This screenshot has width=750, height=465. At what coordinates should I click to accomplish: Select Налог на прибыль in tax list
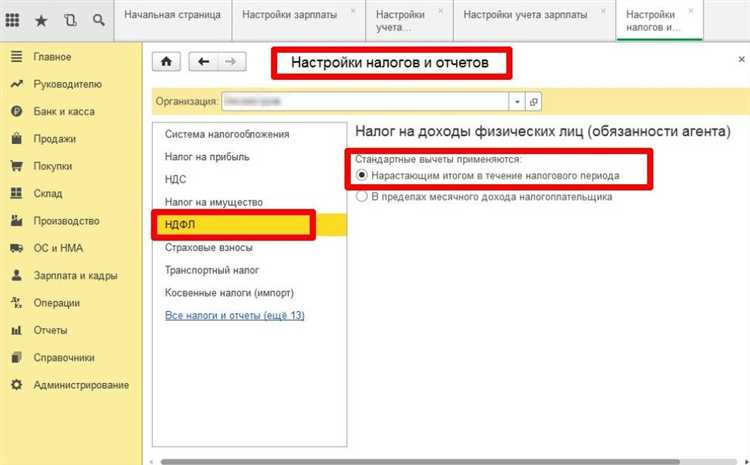[x=207, y=157]
